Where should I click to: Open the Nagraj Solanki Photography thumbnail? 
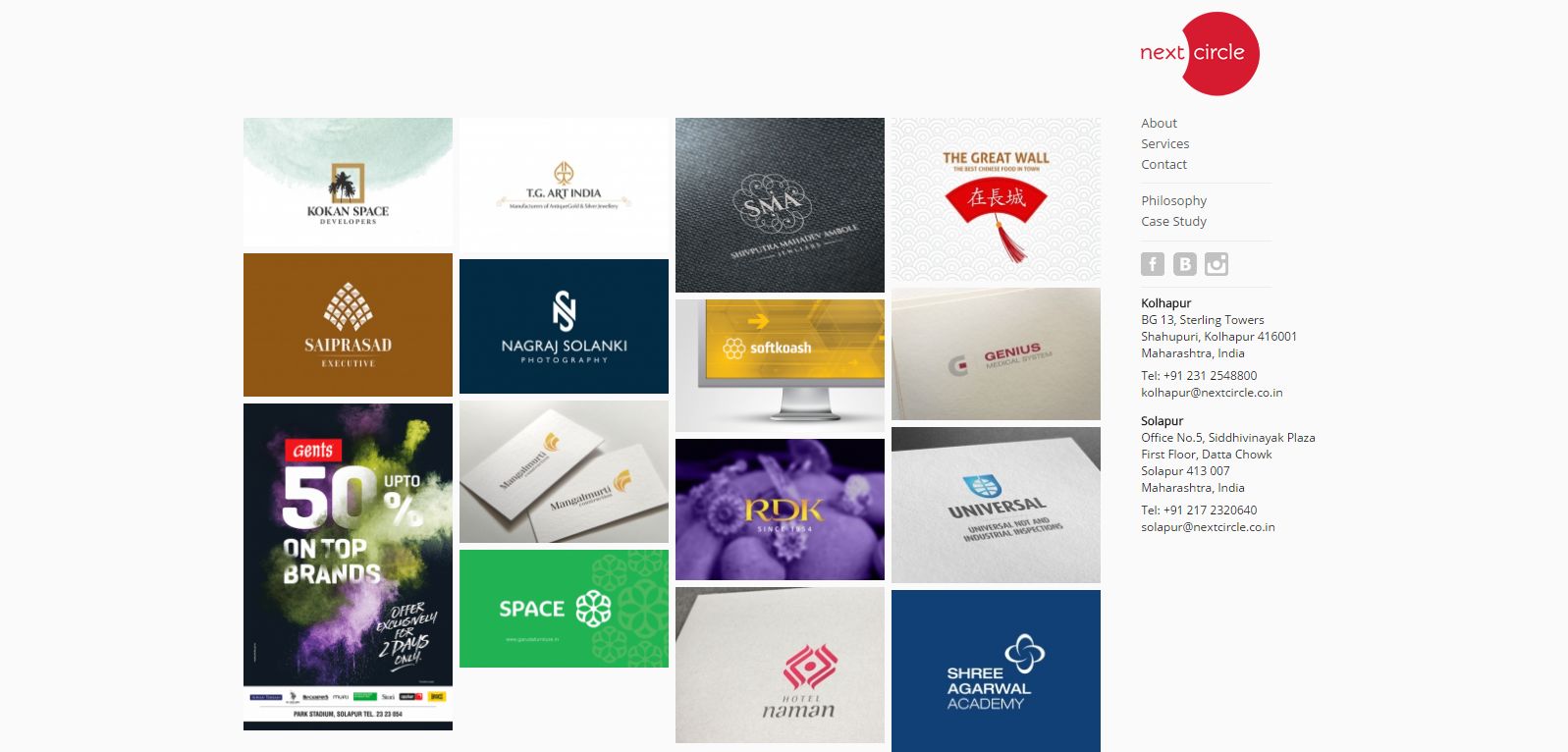(x=564, y=326)
